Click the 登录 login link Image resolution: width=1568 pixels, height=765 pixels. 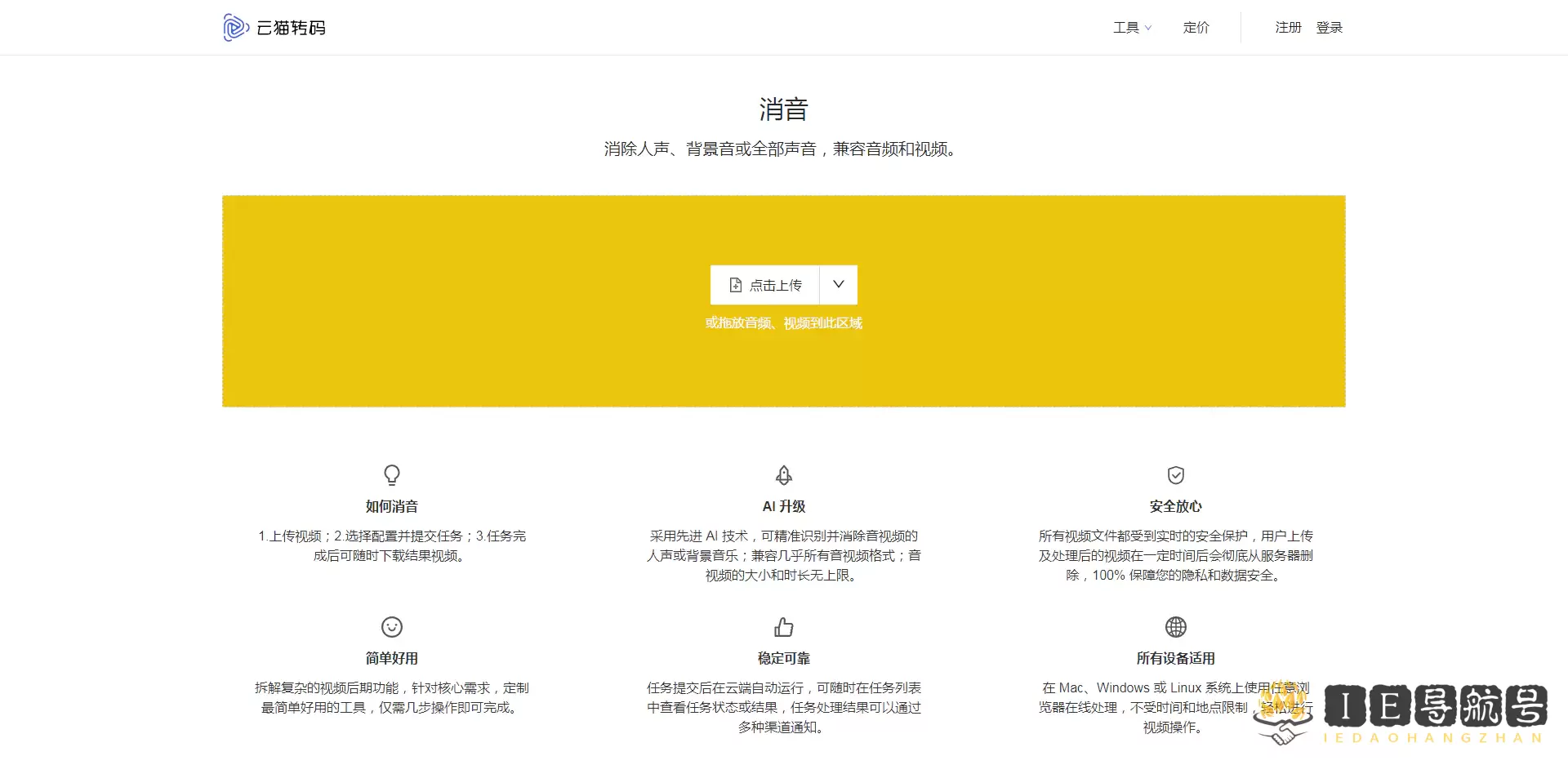[1329, 28]
